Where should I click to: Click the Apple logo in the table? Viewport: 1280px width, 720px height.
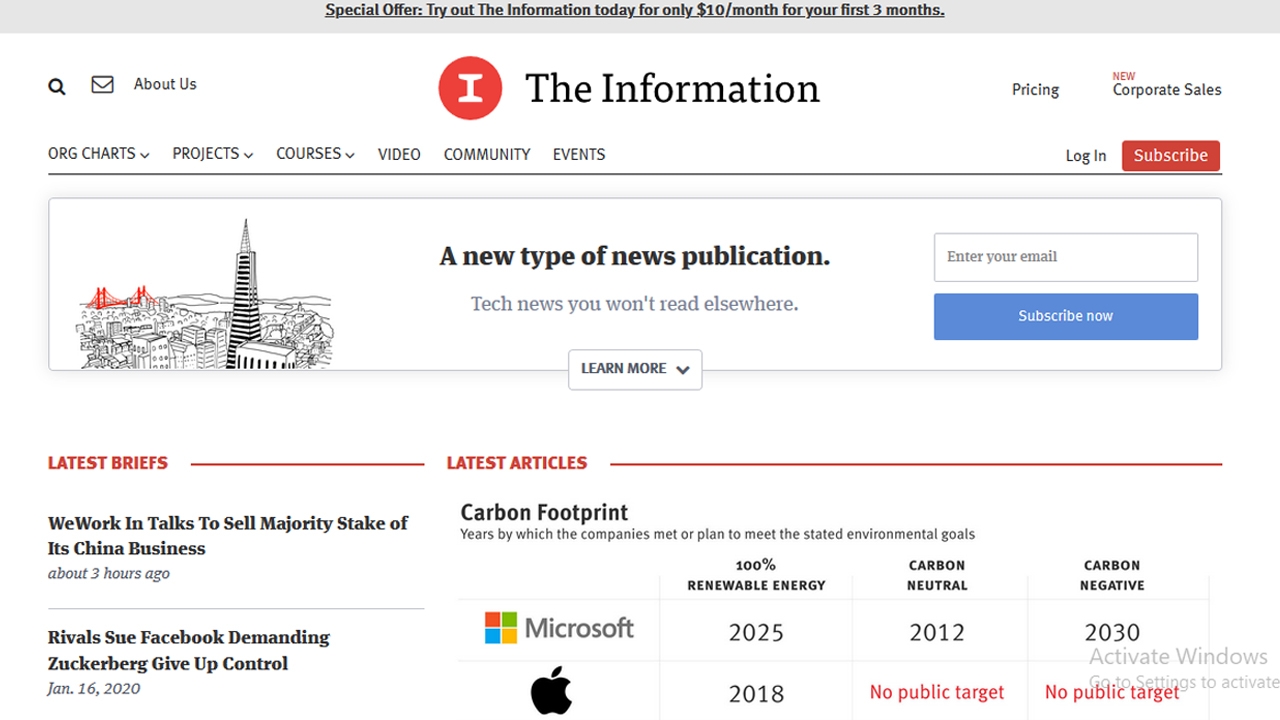point(551,692)
